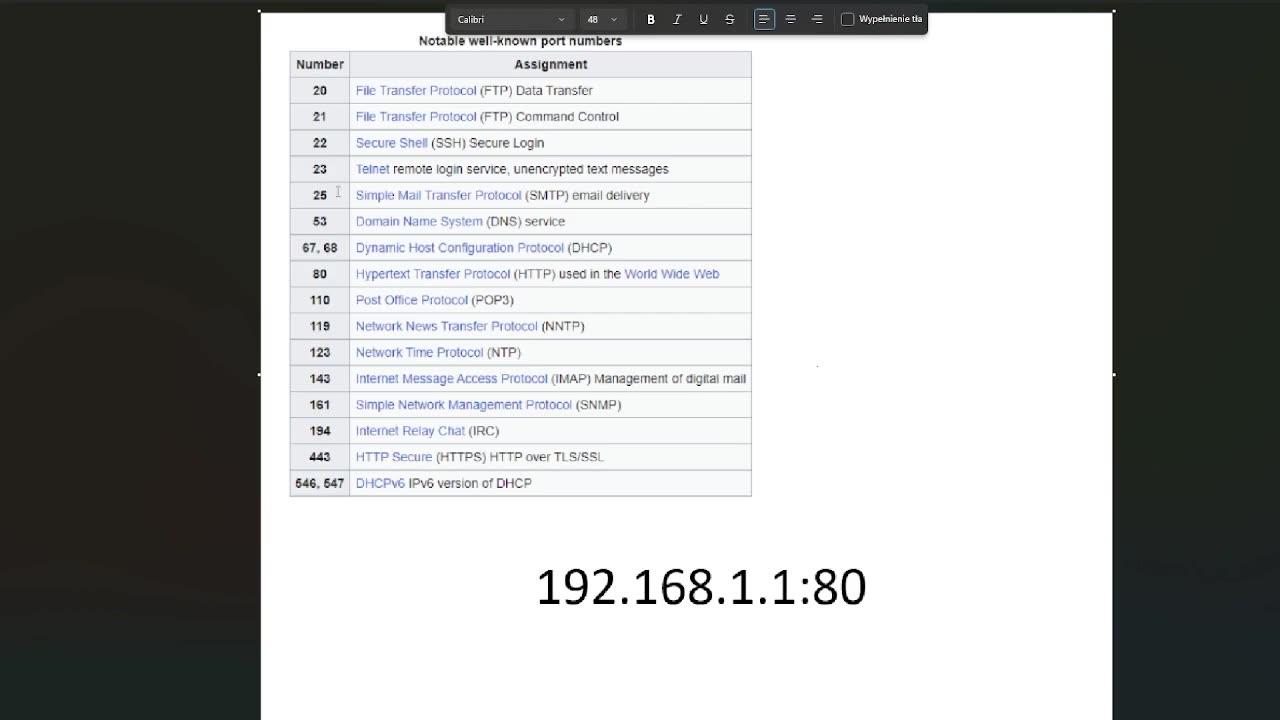Open File Transfer Protocol link in Command Control row
This screenshot has height=720, width=1280.
pos(416,116)
